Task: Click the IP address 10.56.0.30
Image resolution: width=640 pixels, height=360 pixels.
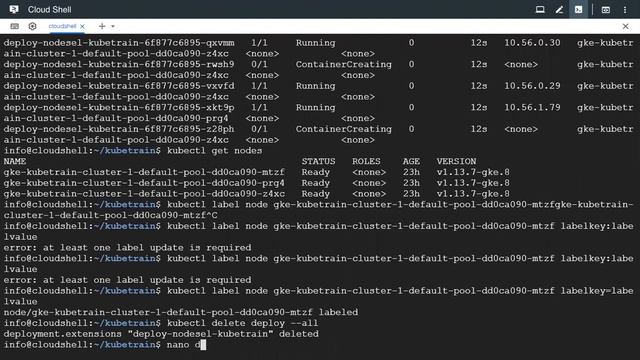Action: pyautogui.click(x=532, y=43)
